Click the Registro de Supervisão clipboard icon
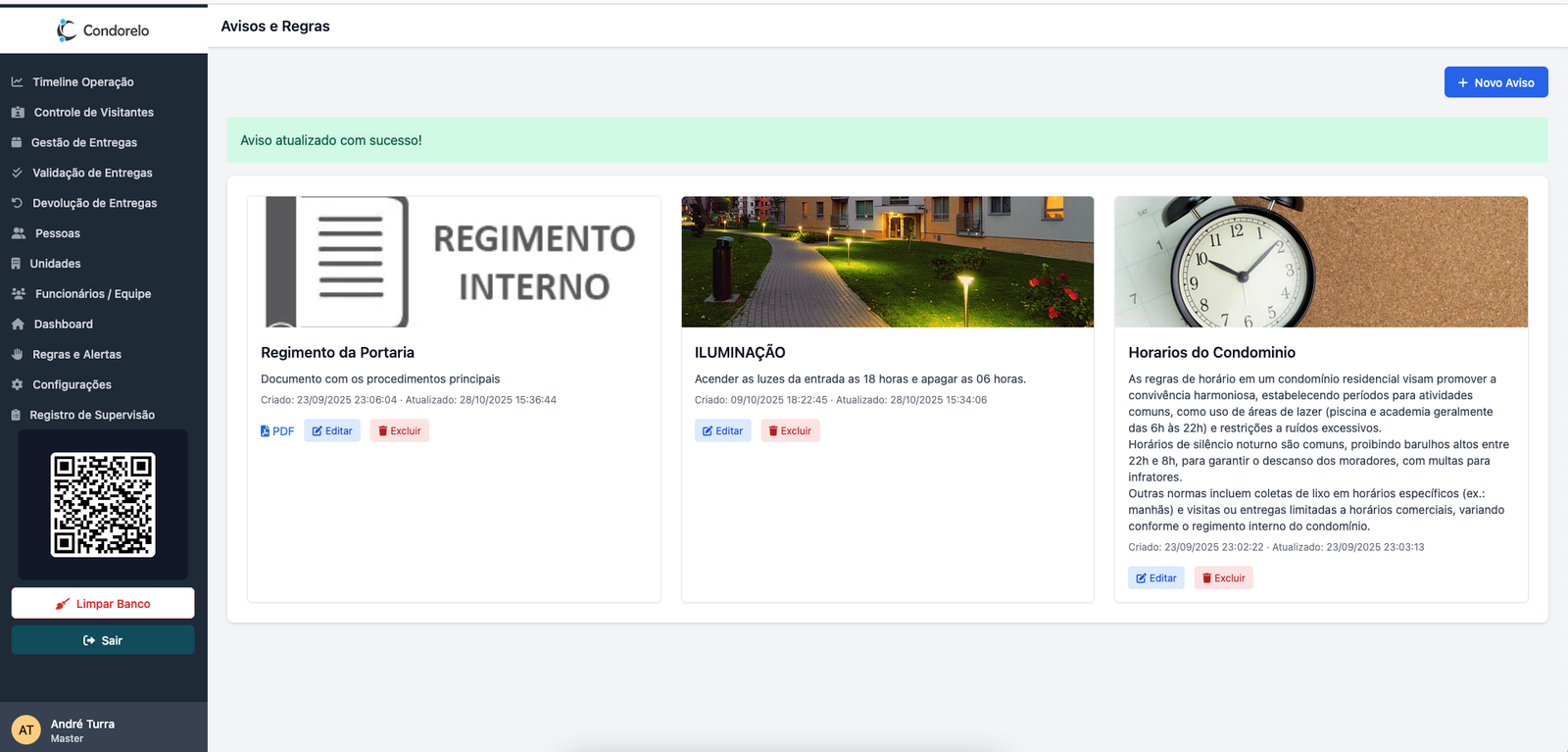 point(16,416)
